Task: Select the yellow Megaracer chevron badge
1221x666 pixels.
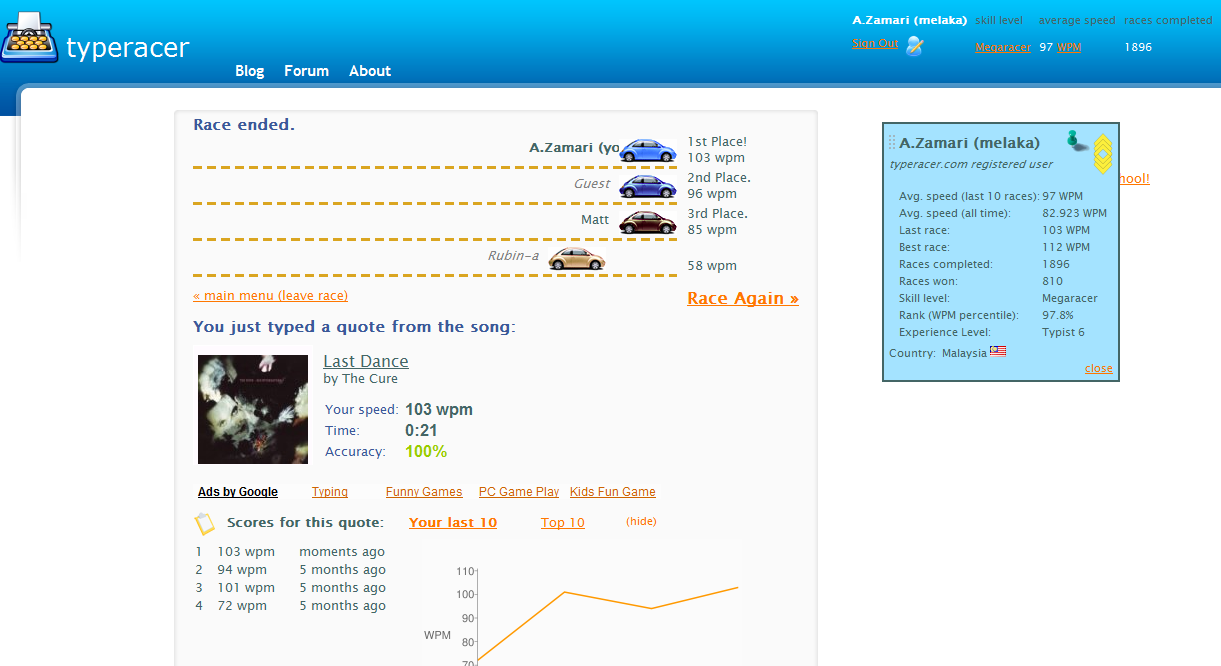Action: tap(1103, 153)
